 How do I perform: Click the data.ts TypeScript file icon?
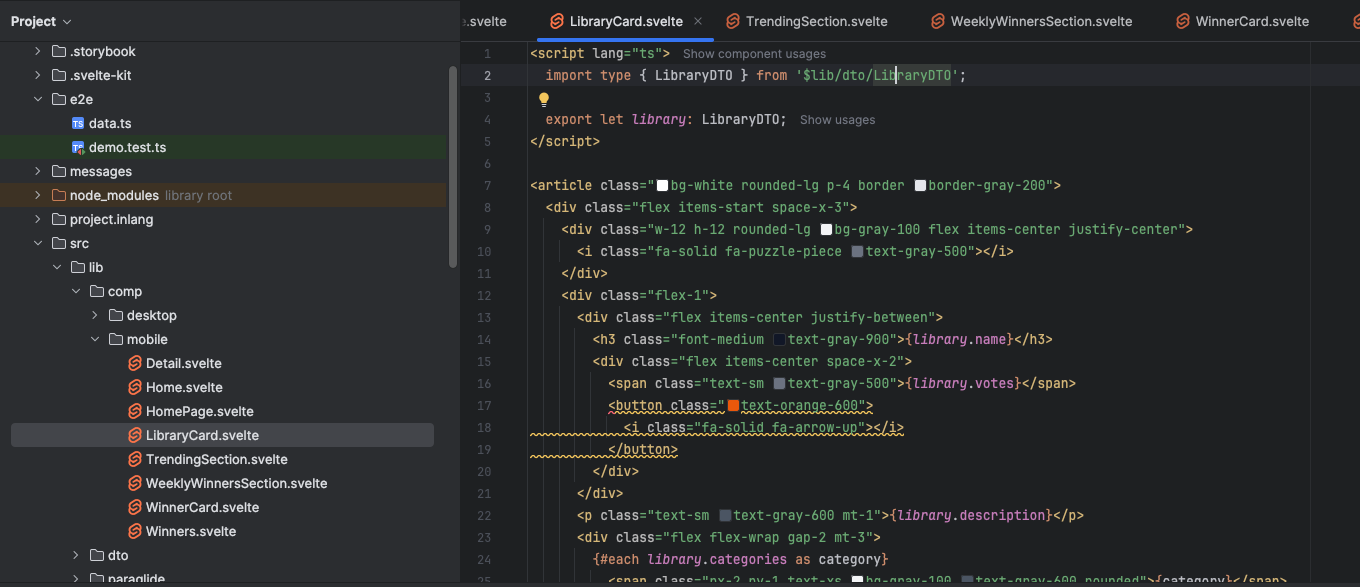(78, 123)
